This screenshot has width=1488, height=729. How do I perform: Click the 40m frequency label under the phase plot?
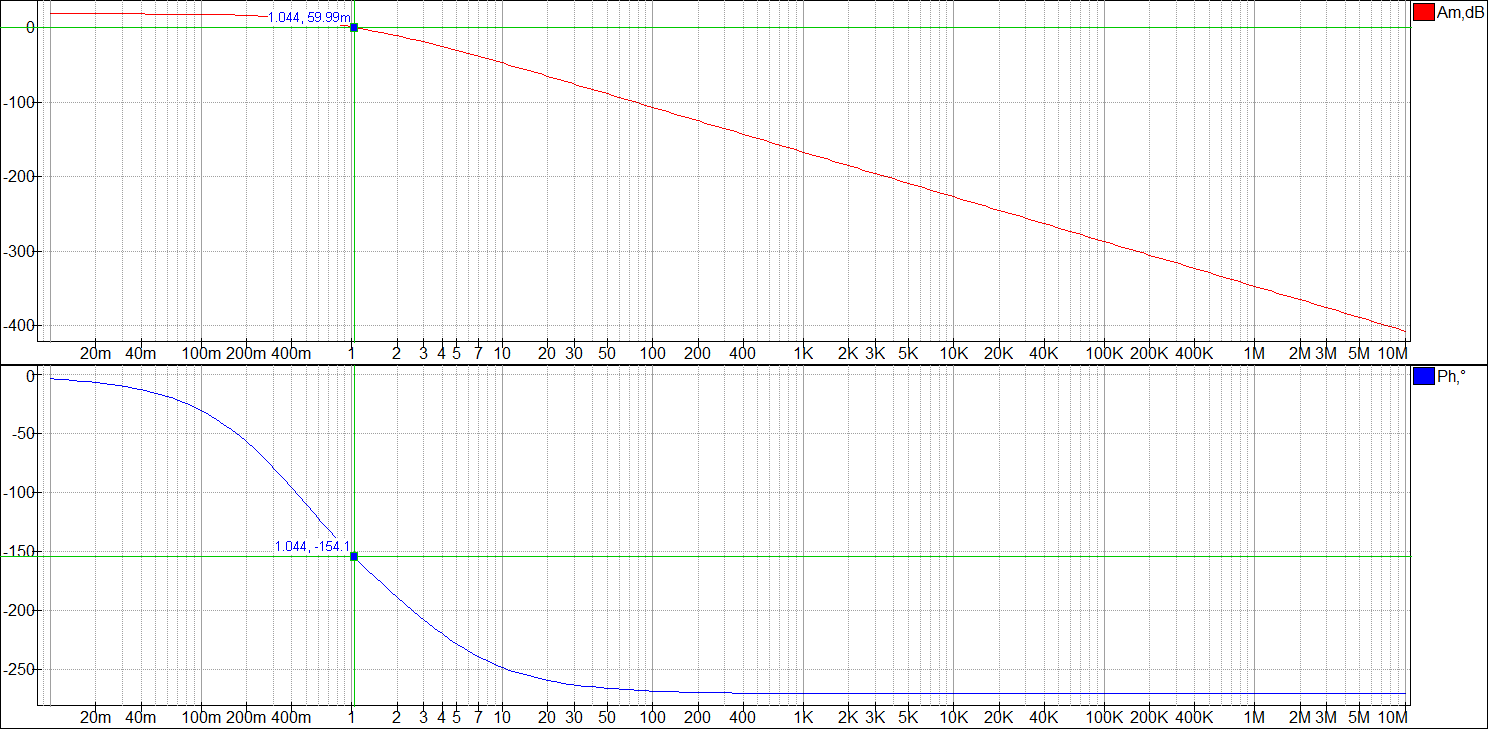[140, 718]
